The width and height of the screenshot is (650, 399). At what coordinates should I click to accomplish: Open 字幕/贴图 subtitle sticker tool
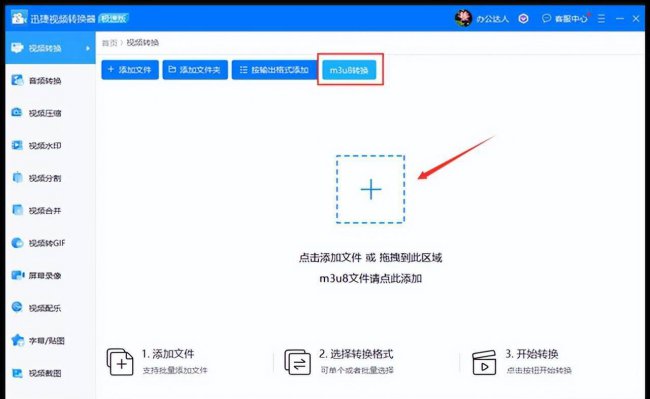point(50,341)
